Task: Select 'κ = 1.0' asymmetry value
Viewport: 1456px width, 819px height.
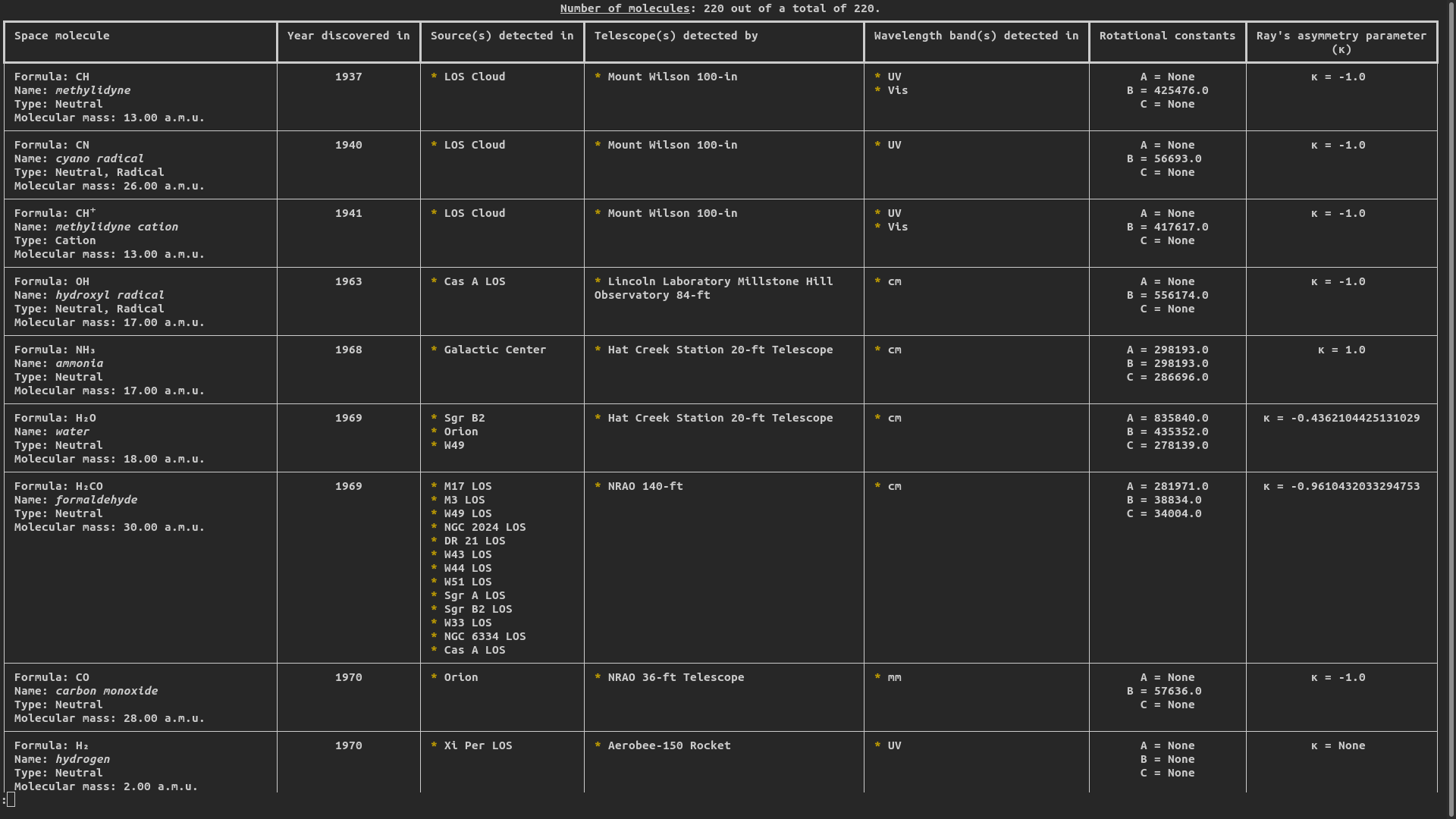Action: [1341, 350]
